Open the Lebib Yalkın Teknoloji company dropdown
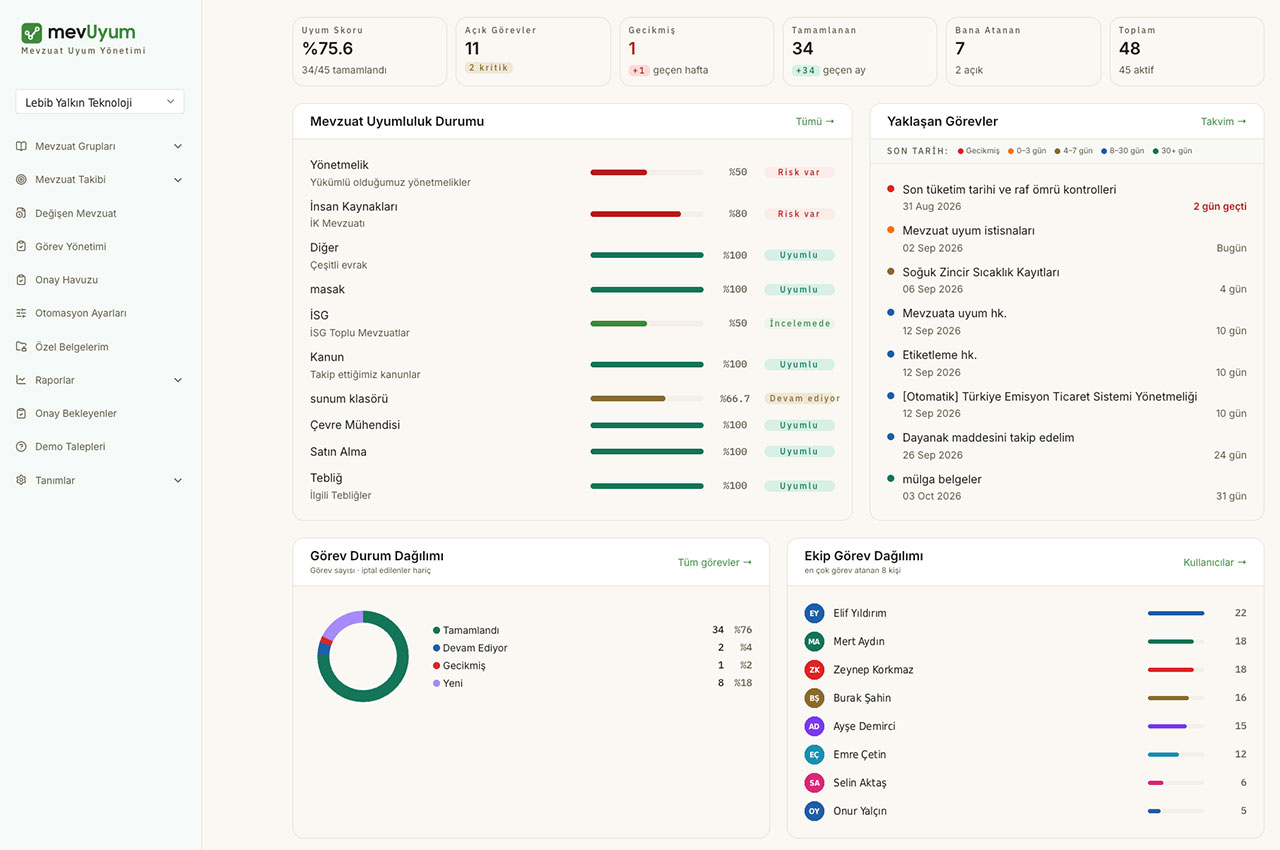Screen dimensions: 1280x850 (x=100, y=102)
